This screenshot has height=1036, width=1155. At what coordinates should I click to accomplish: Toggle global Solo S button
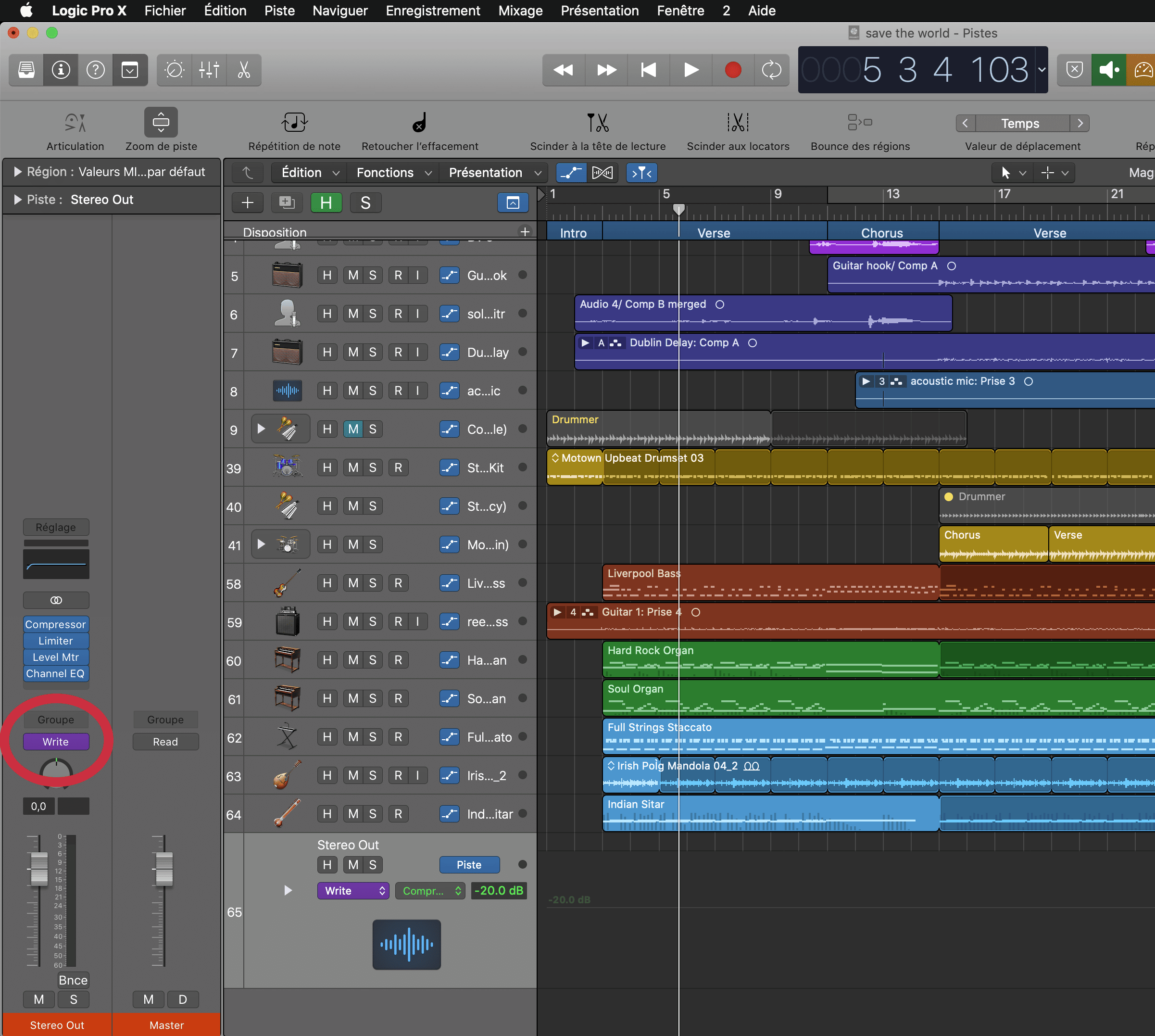tap(365, 202)
